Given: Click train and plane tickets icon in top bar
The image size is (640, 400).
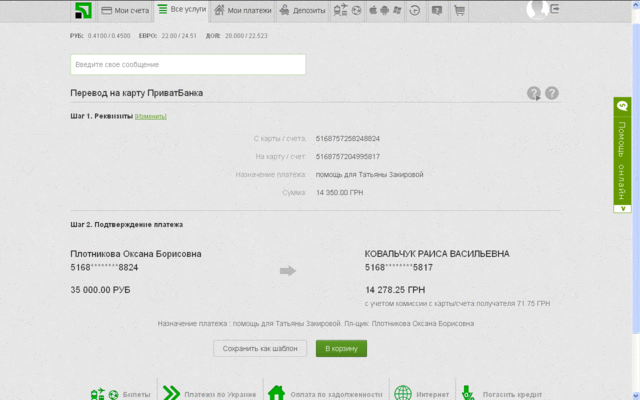Looking at the screenshot, I should [340, 10].
